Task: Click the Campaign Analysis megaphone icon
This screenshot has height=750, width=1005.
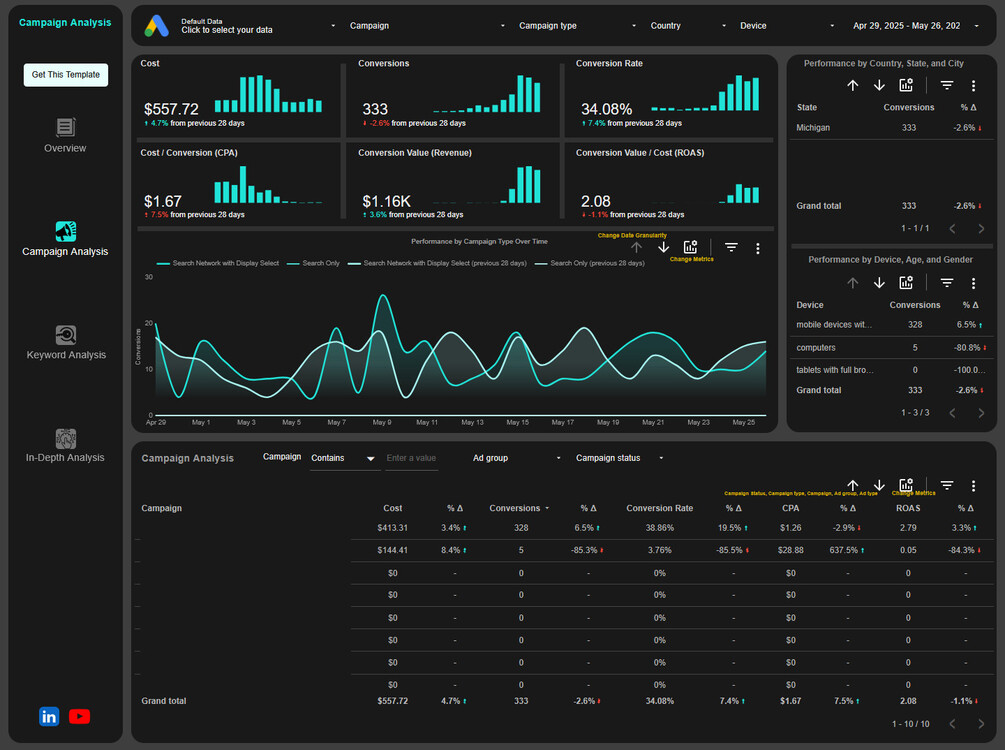Action: tap(65, 231)
